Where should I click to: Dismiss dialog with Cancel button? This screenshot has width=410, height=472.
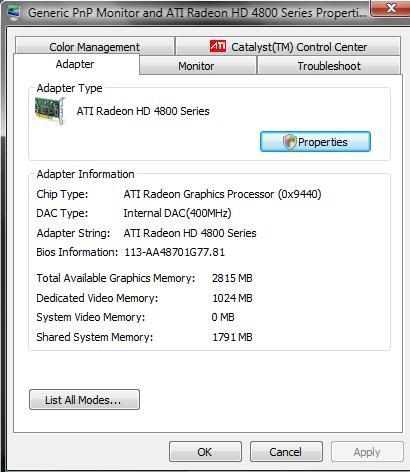(x=286, y=452)
